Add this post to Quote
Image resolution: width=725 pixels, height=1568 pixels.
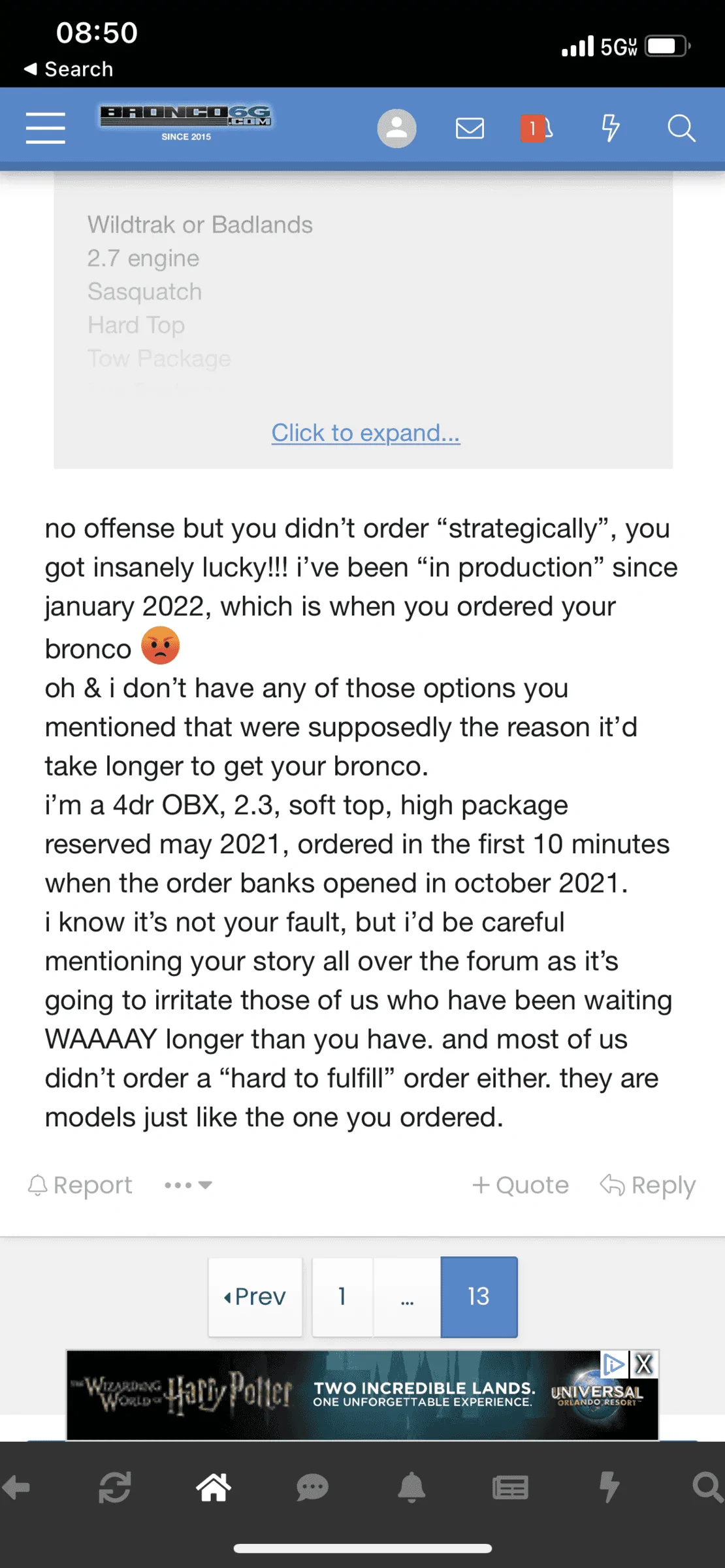(521, 1184)
